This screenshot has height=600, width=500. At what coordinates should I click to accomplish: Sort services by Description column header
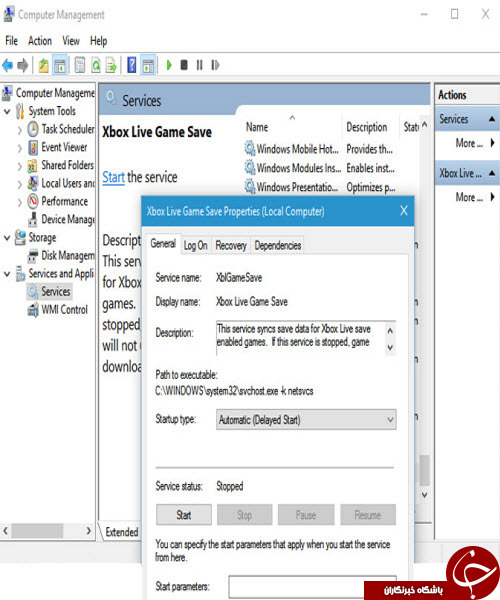[x=366, y=127]
